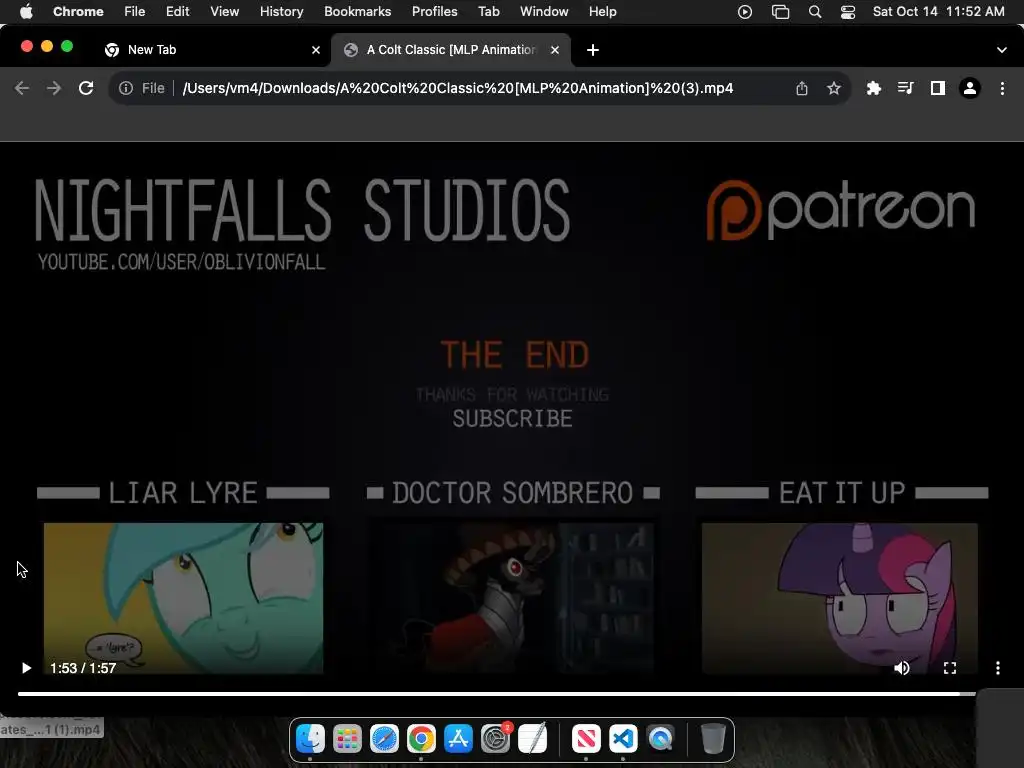
Task: Expand the tab search chevron
Action: (1002, 50)
